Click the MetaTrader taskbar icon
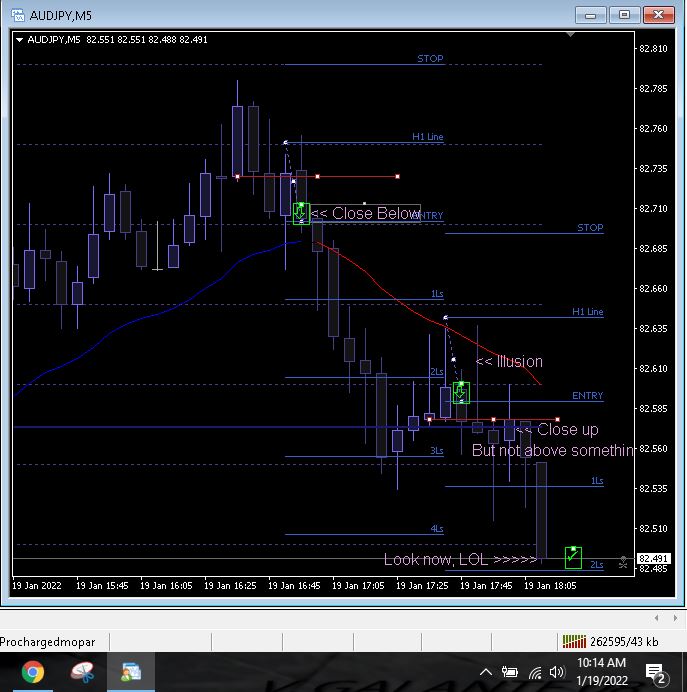687x692 pixels. [131, 672]
